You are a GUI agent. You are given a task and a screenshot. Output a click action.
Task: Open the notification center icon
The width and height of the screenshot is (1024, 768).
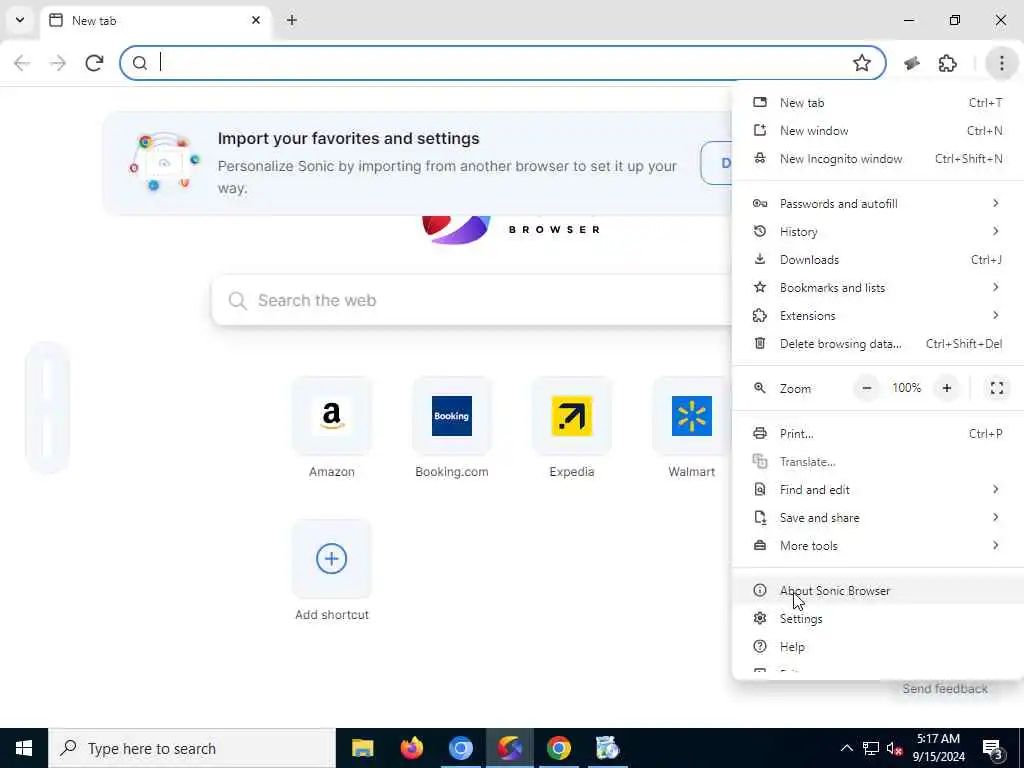pyautogui.click(x=993, y=749)
